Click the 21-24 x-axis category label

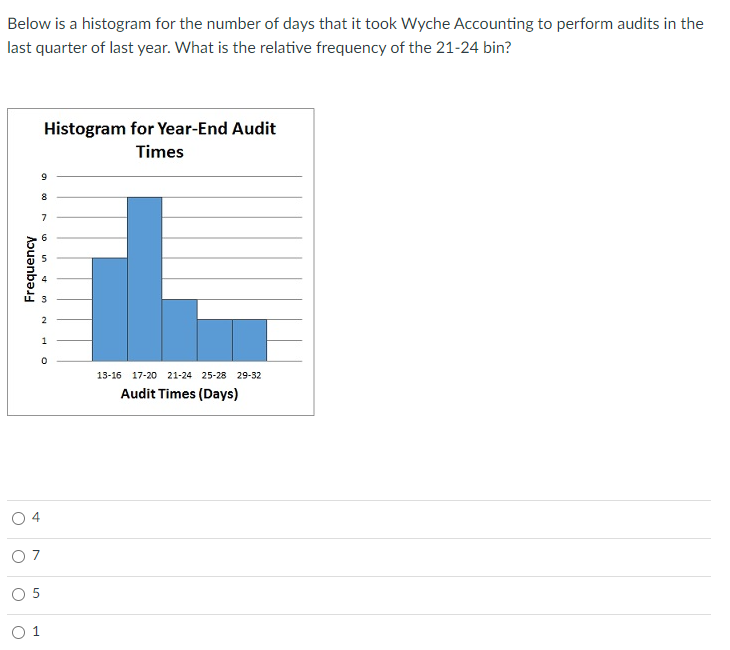pos(179,375)
